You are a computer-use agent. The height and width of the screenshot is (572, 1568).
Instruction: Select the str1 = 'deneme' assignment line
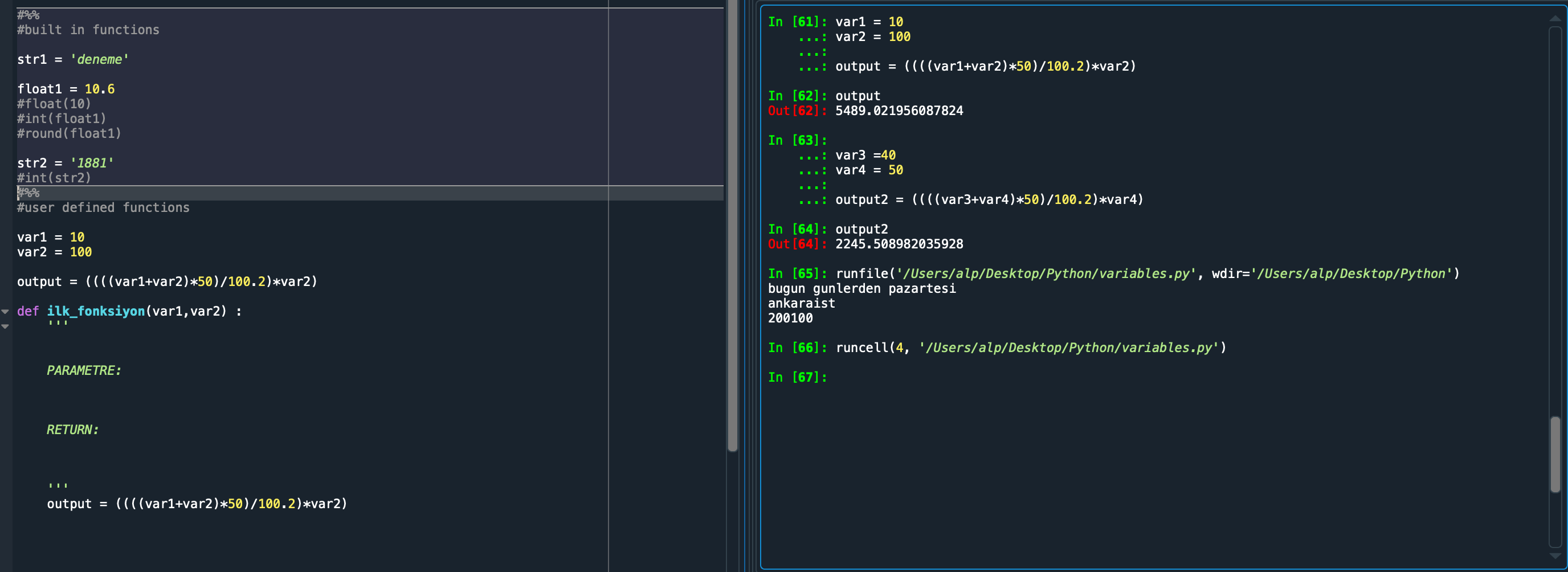click(x=73, y=59)
